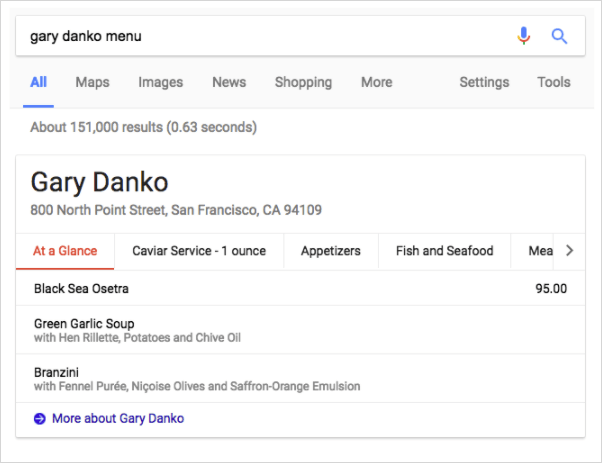602x463 pixels.
Task: Select the At a Glance menu tab
Action: pos(65,251)
